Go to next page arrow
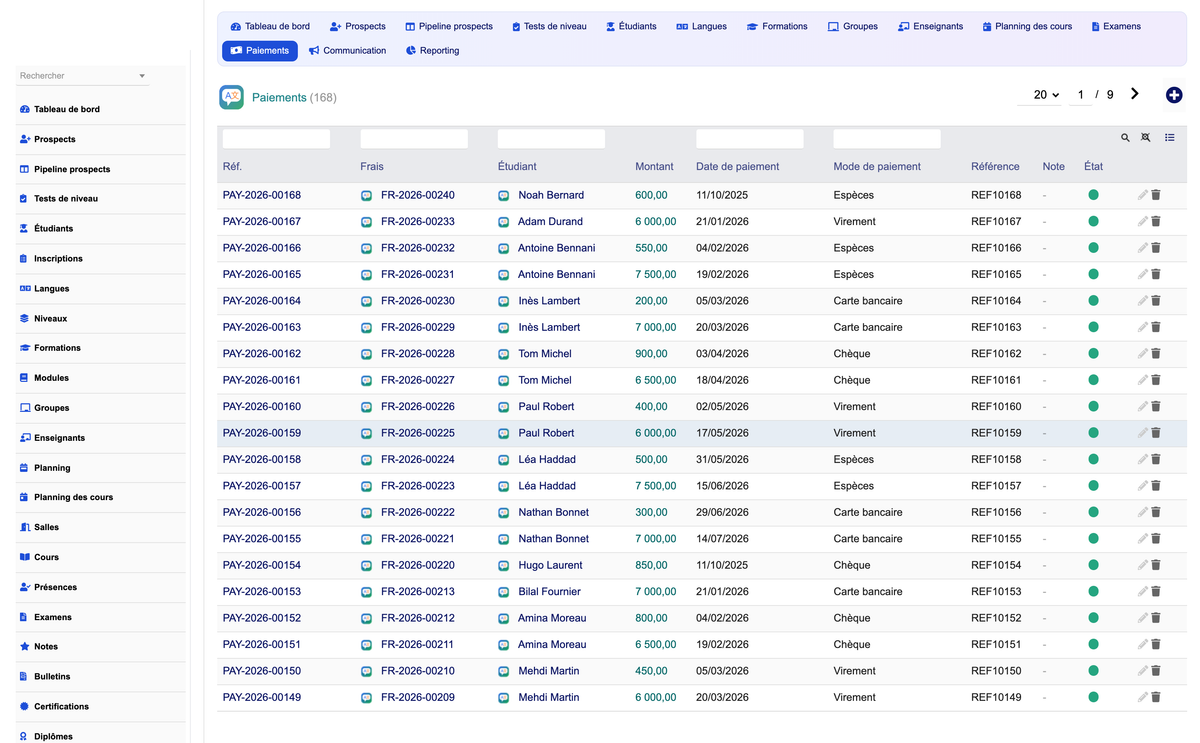Viewport: 1200px width, 743px height. coord(1135,94)
